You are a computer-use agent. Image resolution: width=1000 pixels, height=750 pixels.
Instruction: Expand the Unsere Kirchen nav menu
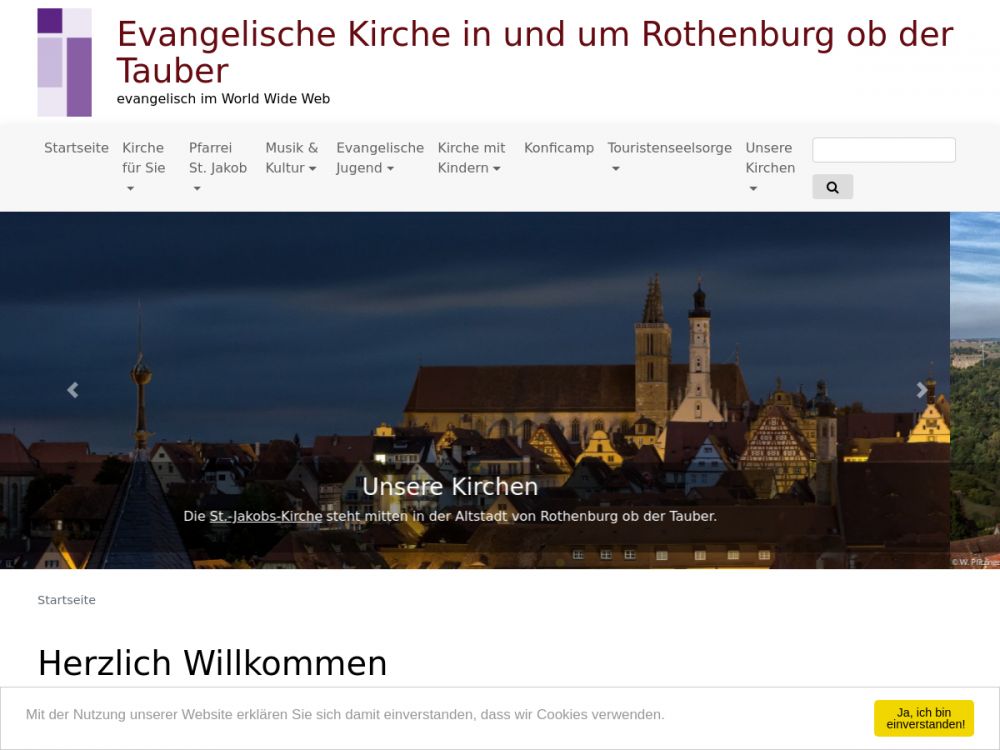coord(770,168)
